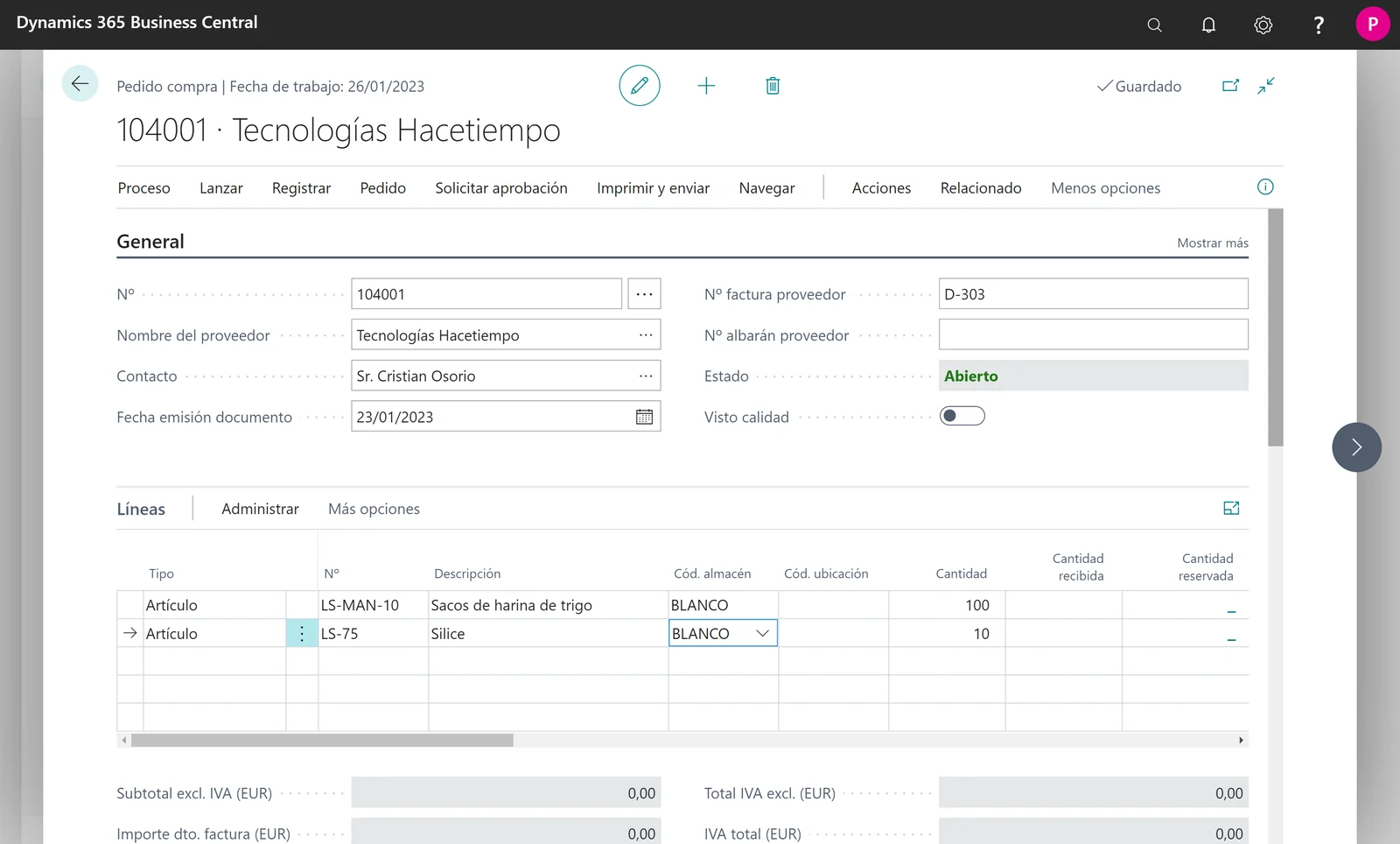Expand BLANCO warehouse dropdown in Silice row

click(763, 633)
